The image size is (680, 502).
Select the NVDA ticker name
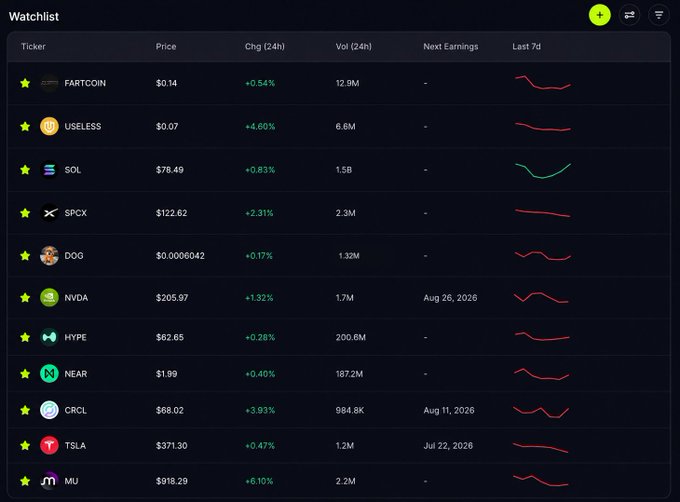(76, 298)
